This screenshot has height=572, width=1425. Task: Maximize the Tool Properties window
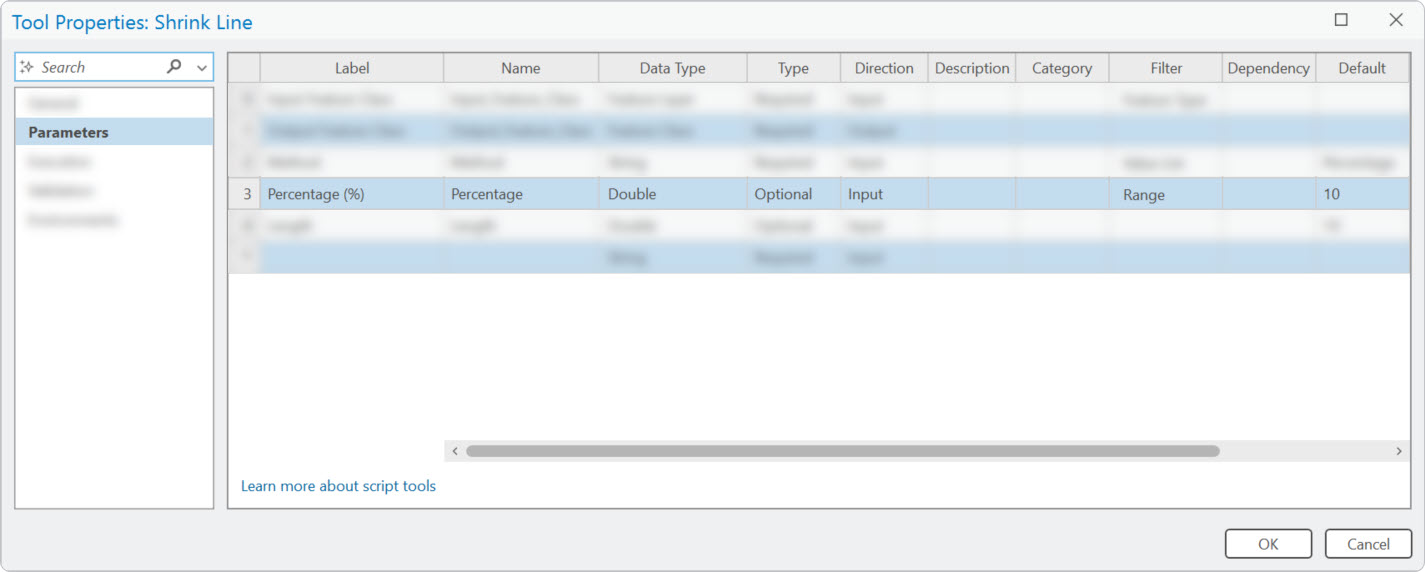point(1341,20)
